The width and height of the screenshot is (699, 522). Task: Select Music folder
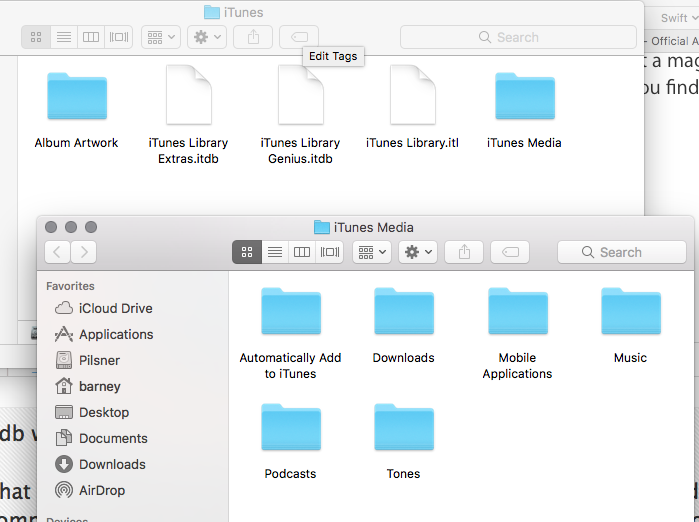click(631, 326)
